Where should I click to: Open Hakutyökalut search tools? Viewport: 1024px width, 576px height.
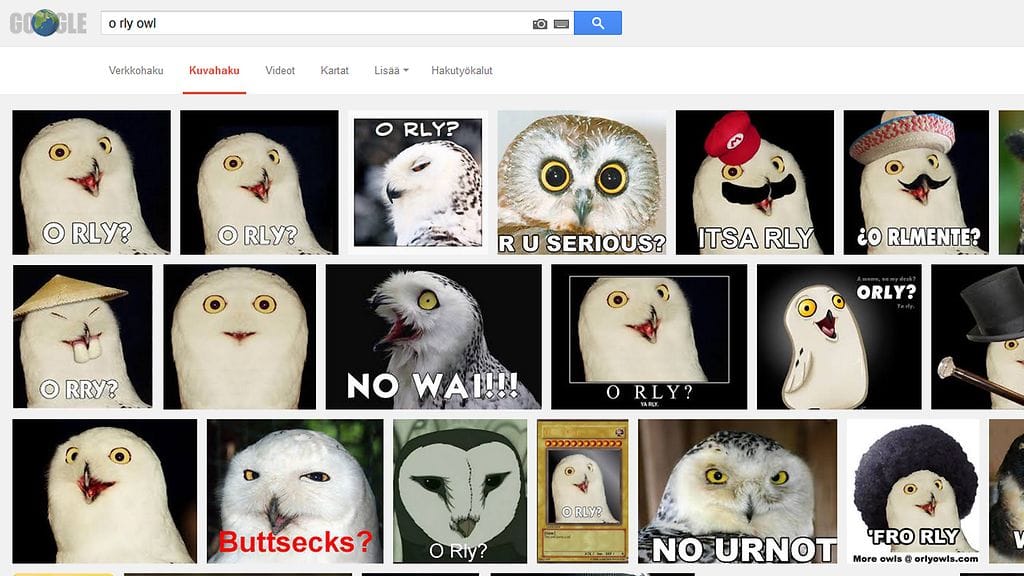point(461,71)
